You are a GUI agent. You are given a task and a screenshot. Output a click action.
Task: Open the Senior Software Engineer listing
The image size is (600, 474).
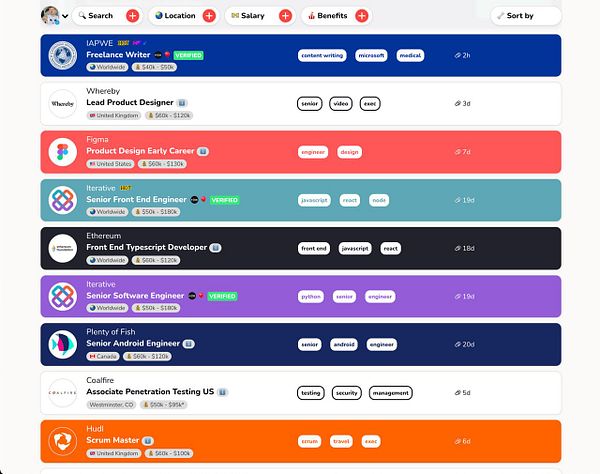(x=135, y=295)
